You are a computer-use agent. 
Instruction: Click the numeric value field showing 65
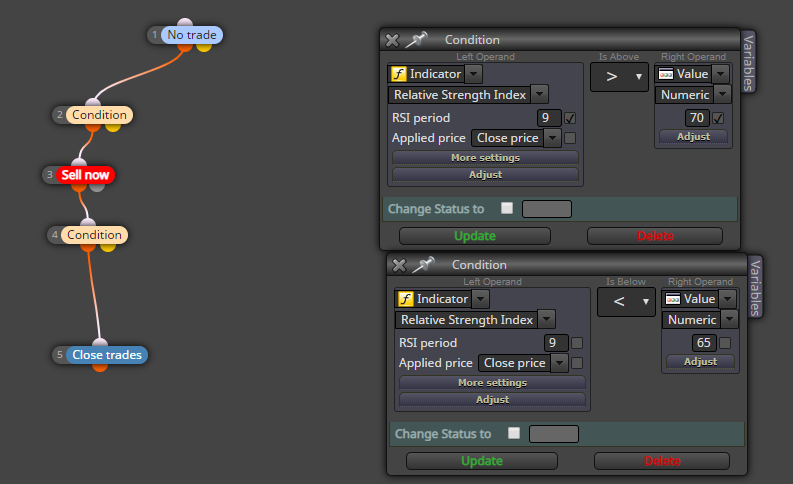704,343
